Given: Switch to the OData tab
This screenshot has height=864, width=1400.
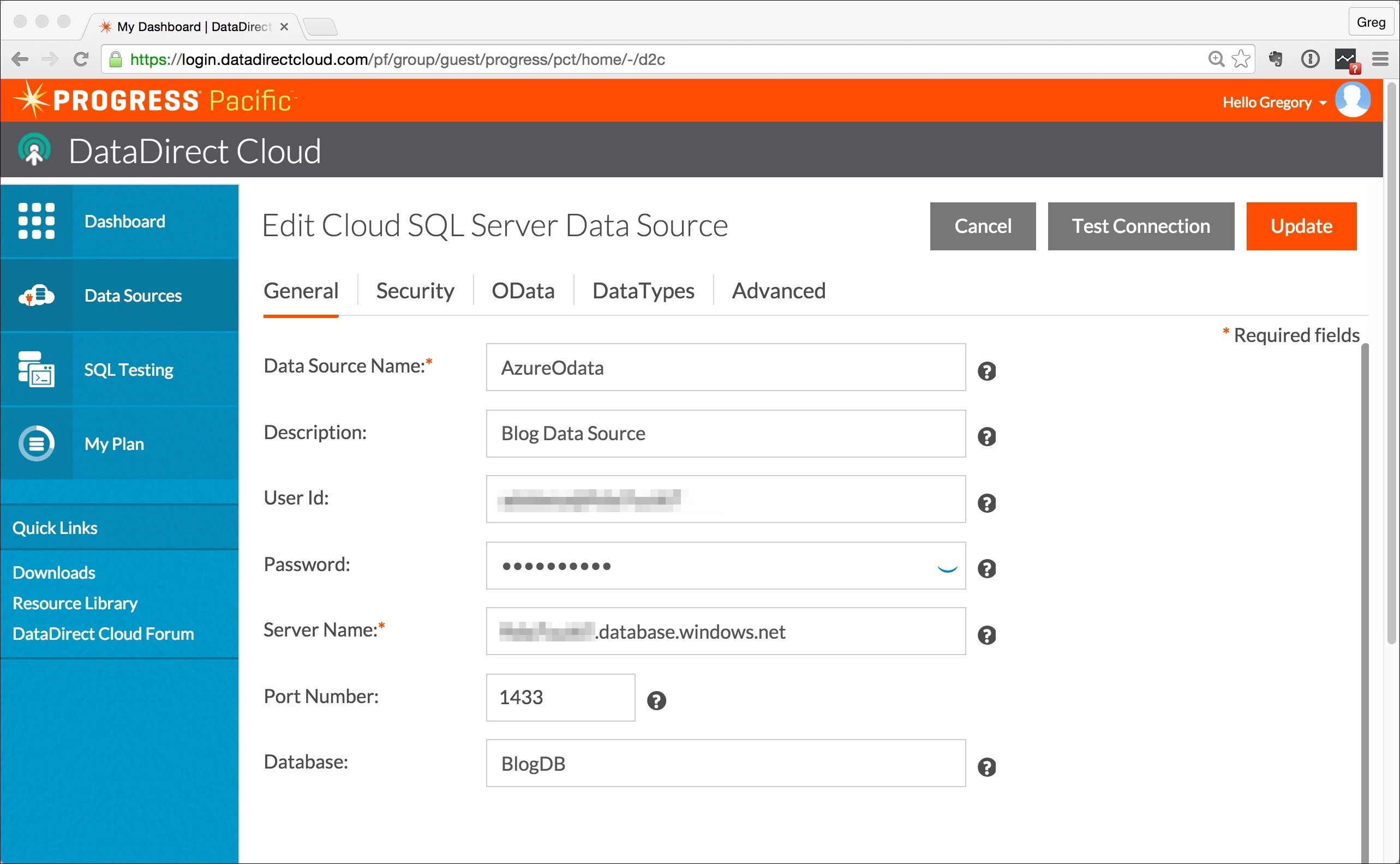Looking at the screenshot, I should click(x=523, y=291).
